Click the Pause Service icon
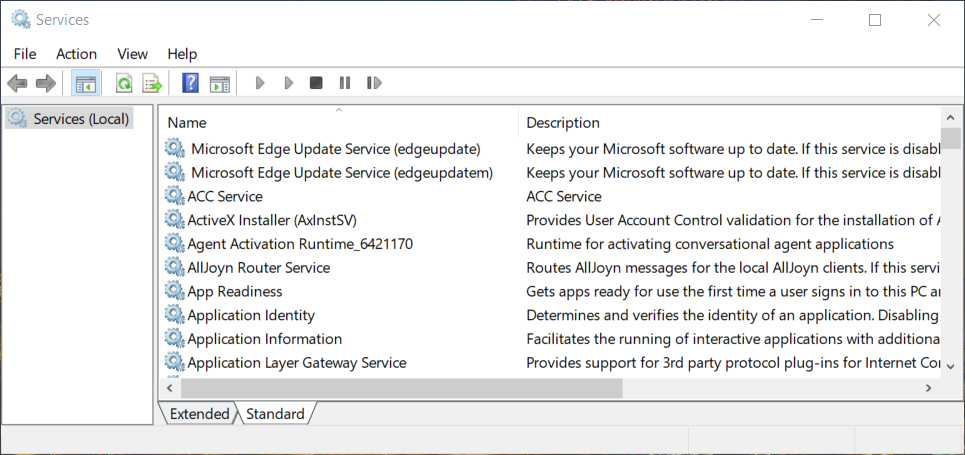965x455 pixels. 345,83
